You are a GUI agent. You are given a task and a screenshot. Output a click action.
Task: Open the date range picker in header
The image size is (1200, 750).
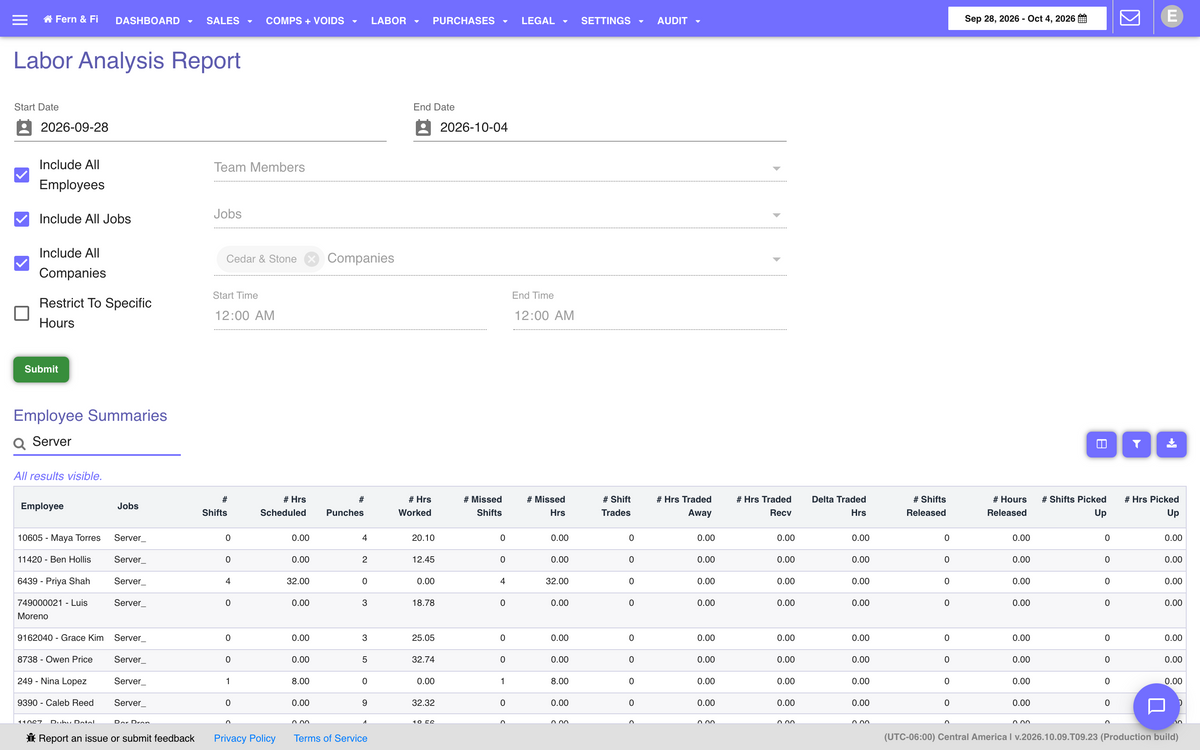click(1027, 18)
